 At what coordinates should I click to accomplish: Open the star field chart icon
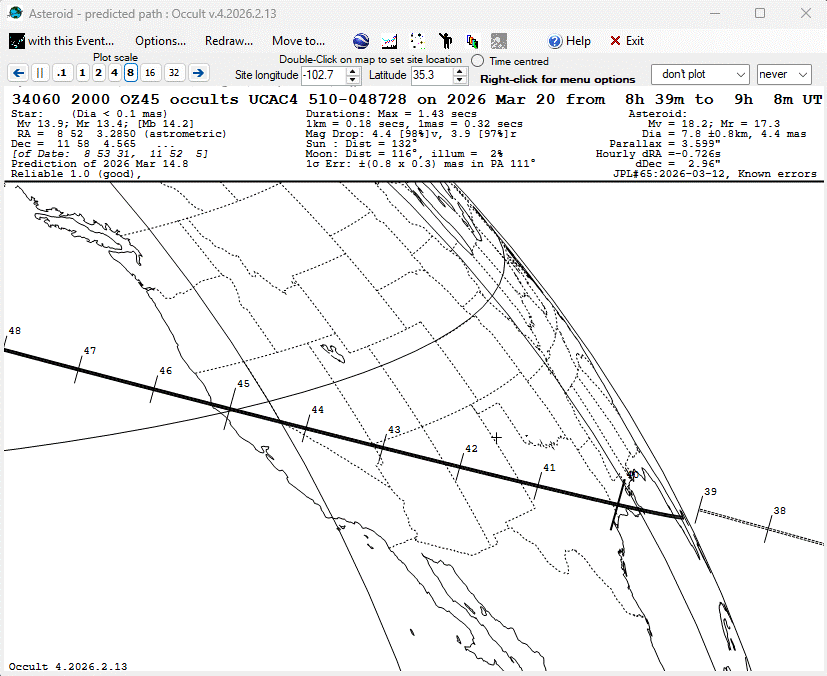coord(418,41)
